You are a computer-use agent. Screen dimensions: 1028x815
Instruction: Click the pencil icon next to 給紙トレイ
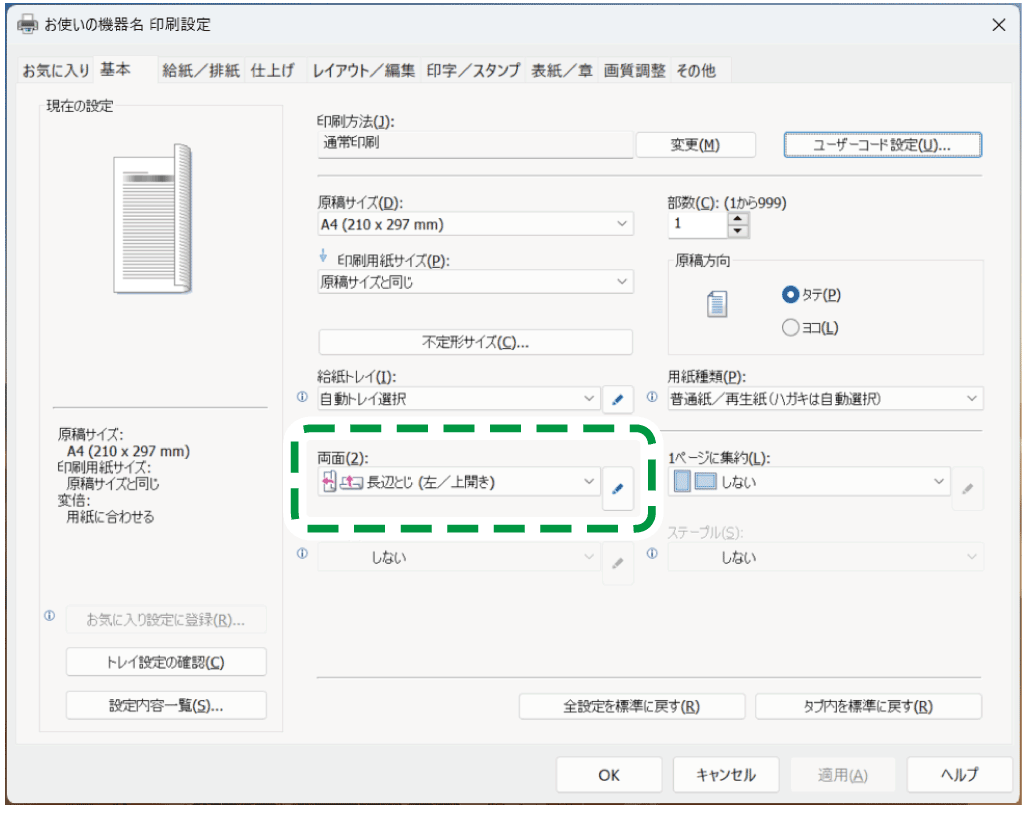point(617,400)
